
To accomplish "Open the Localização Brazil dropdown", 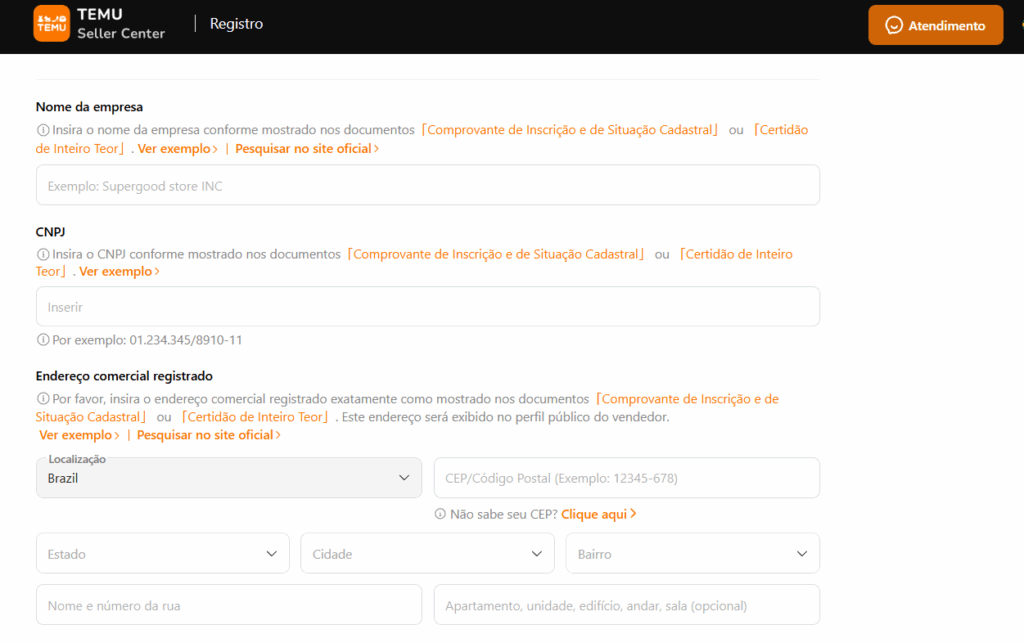I will tap(228, 478).
